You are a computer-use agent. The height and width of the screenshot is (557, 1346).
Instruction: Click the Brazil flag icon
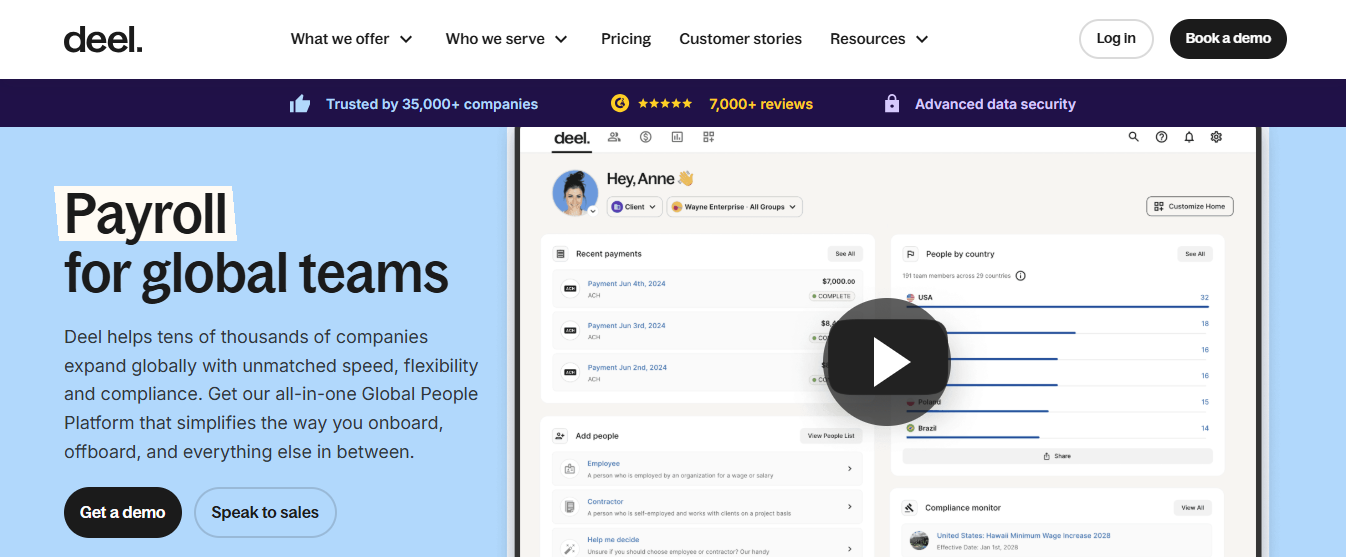(x=910, y=428)
